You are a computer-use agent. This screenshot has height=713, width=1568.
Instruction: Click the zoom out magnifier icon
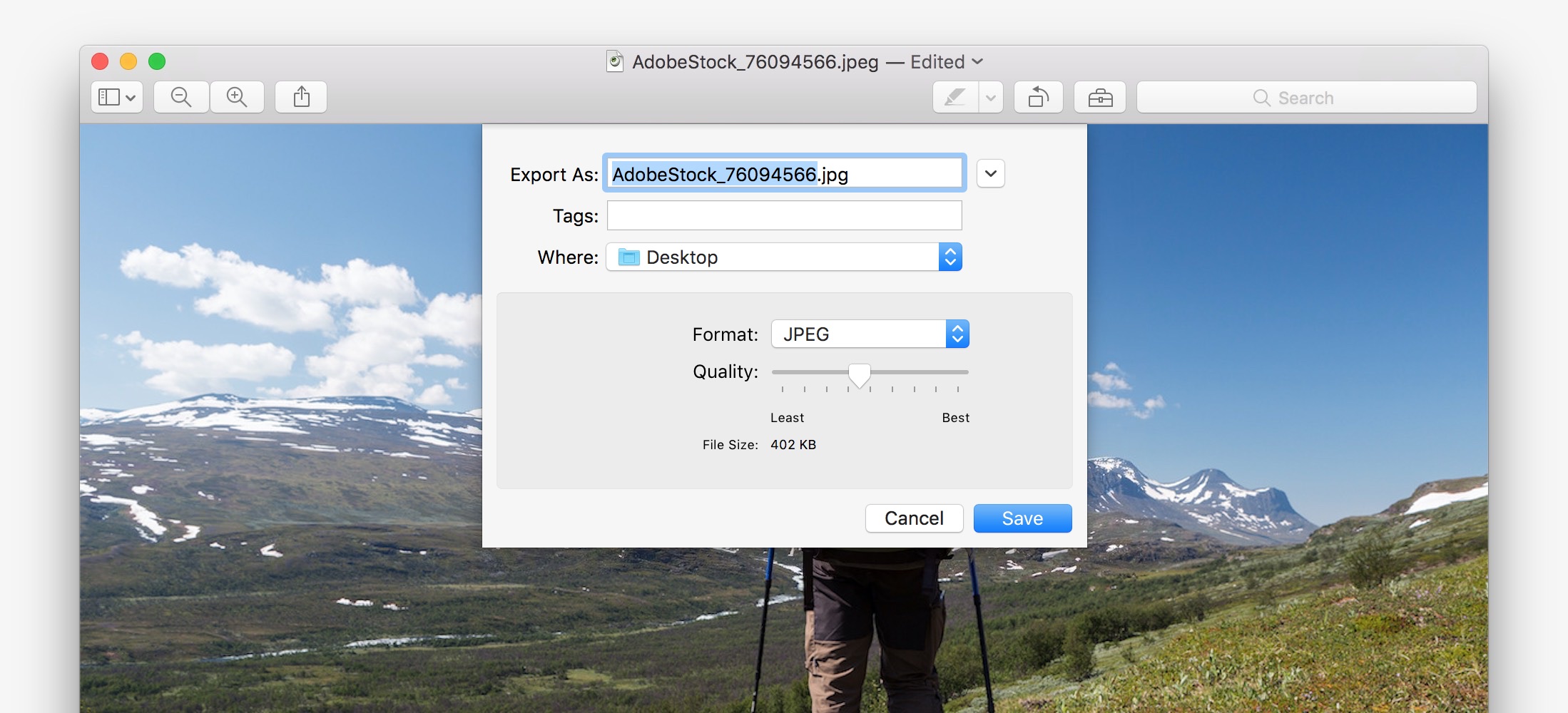tap(181, 98)
